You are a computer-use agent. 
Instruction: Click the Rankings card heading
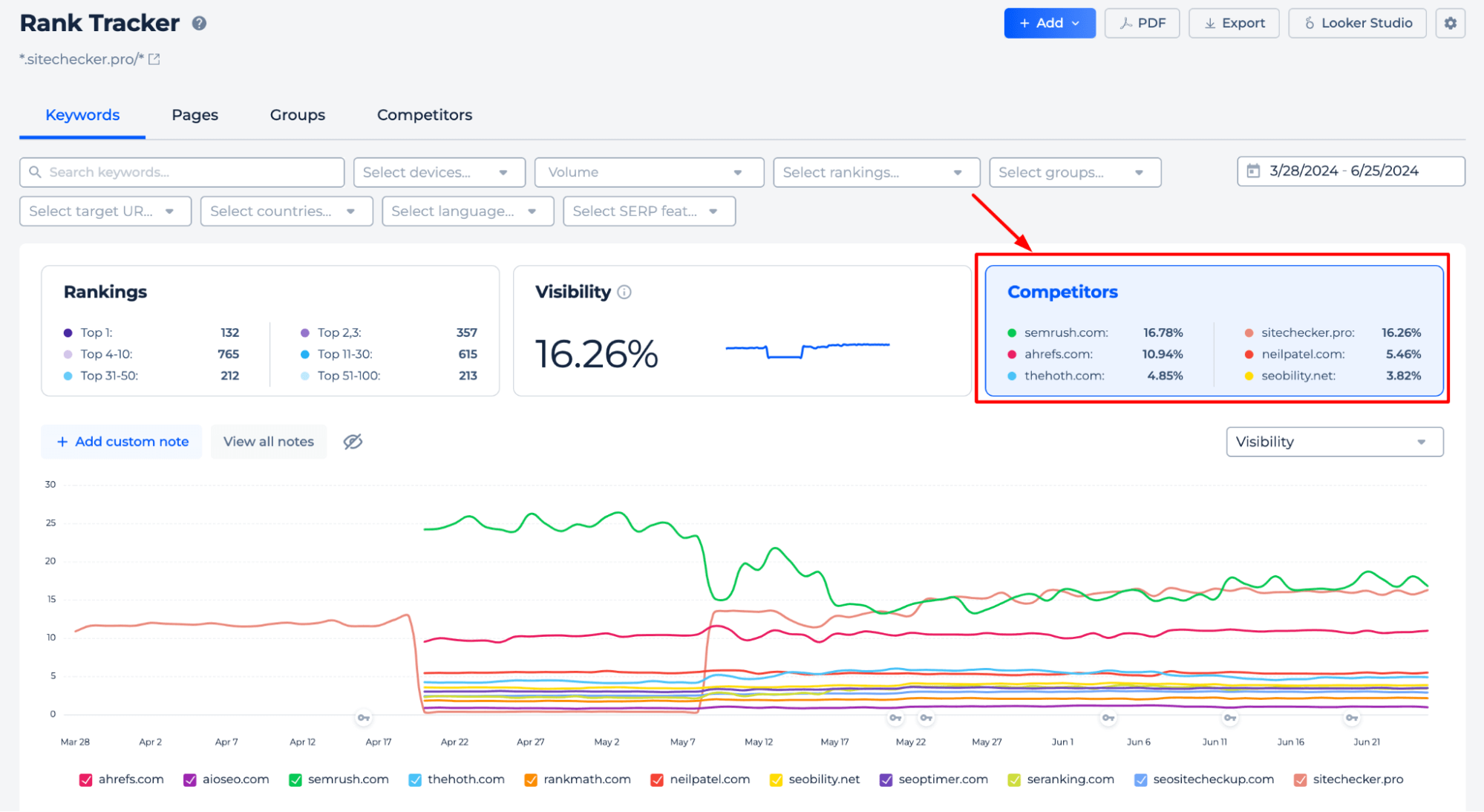[105, 292]
